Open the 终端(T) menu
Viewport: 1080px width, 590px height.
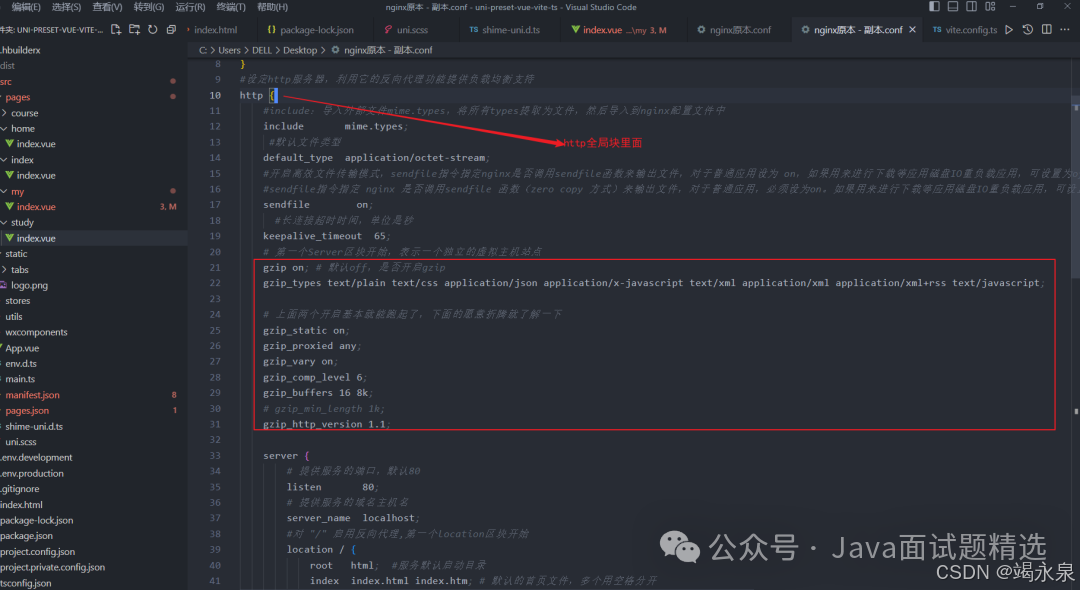tap(231, 7)
